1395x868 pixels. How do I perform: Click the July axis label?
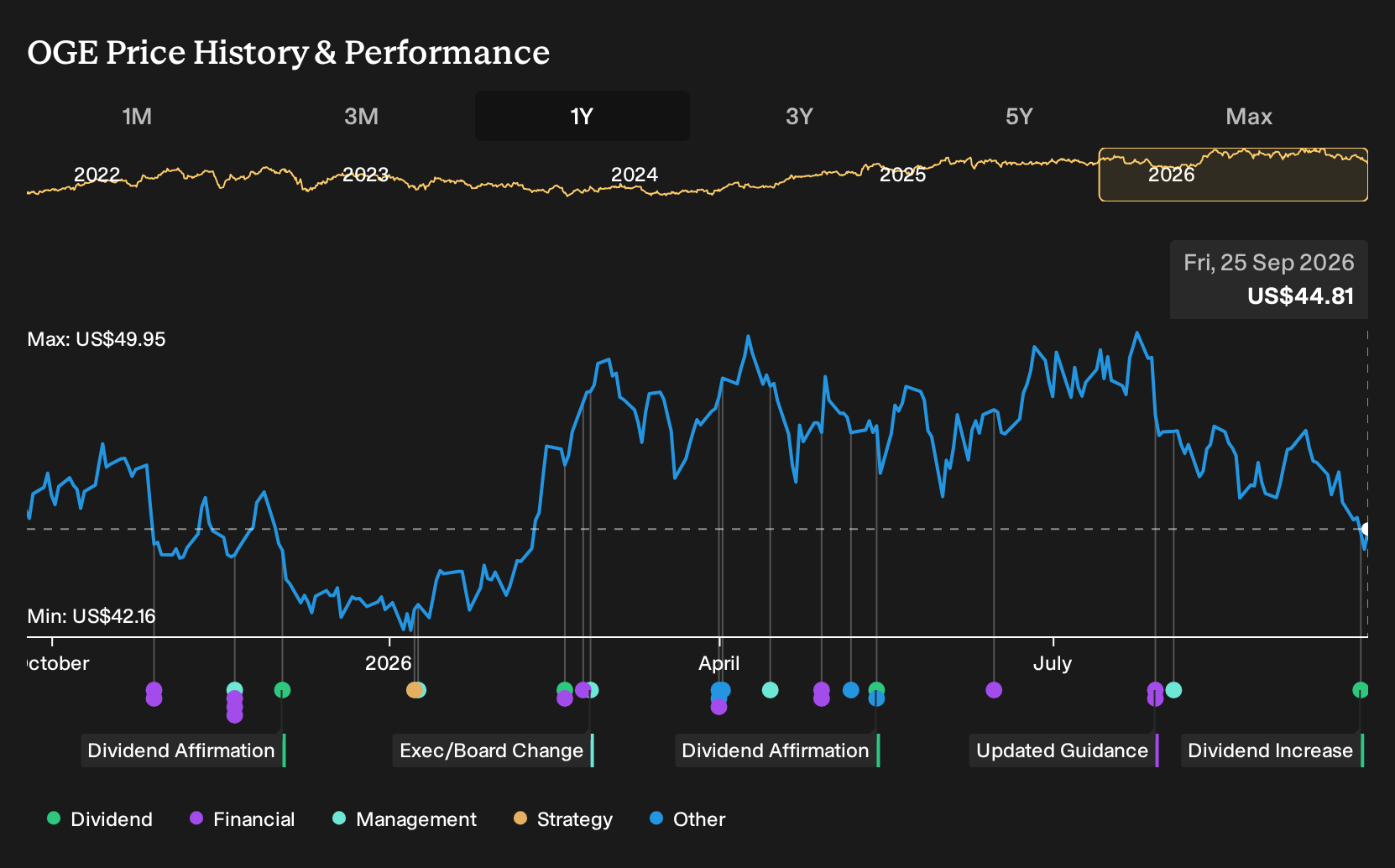pos(1052,663)
